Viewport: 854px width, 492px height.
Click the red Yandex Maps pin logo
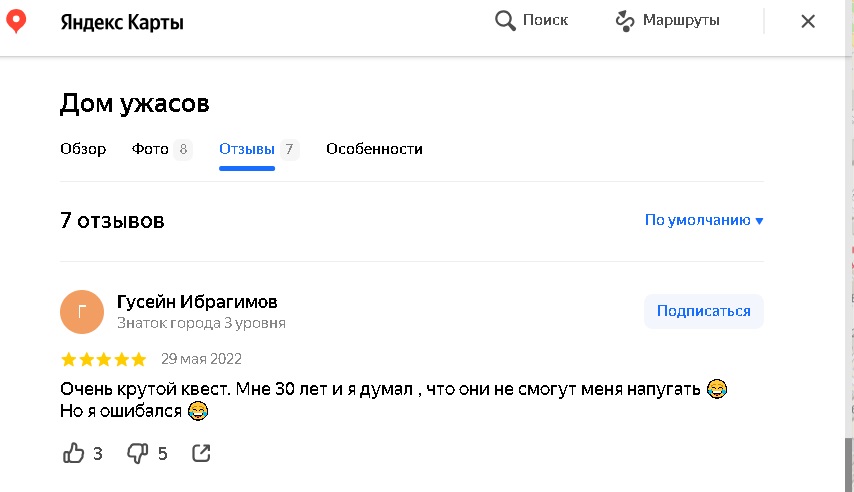click(x=16, y=21)
